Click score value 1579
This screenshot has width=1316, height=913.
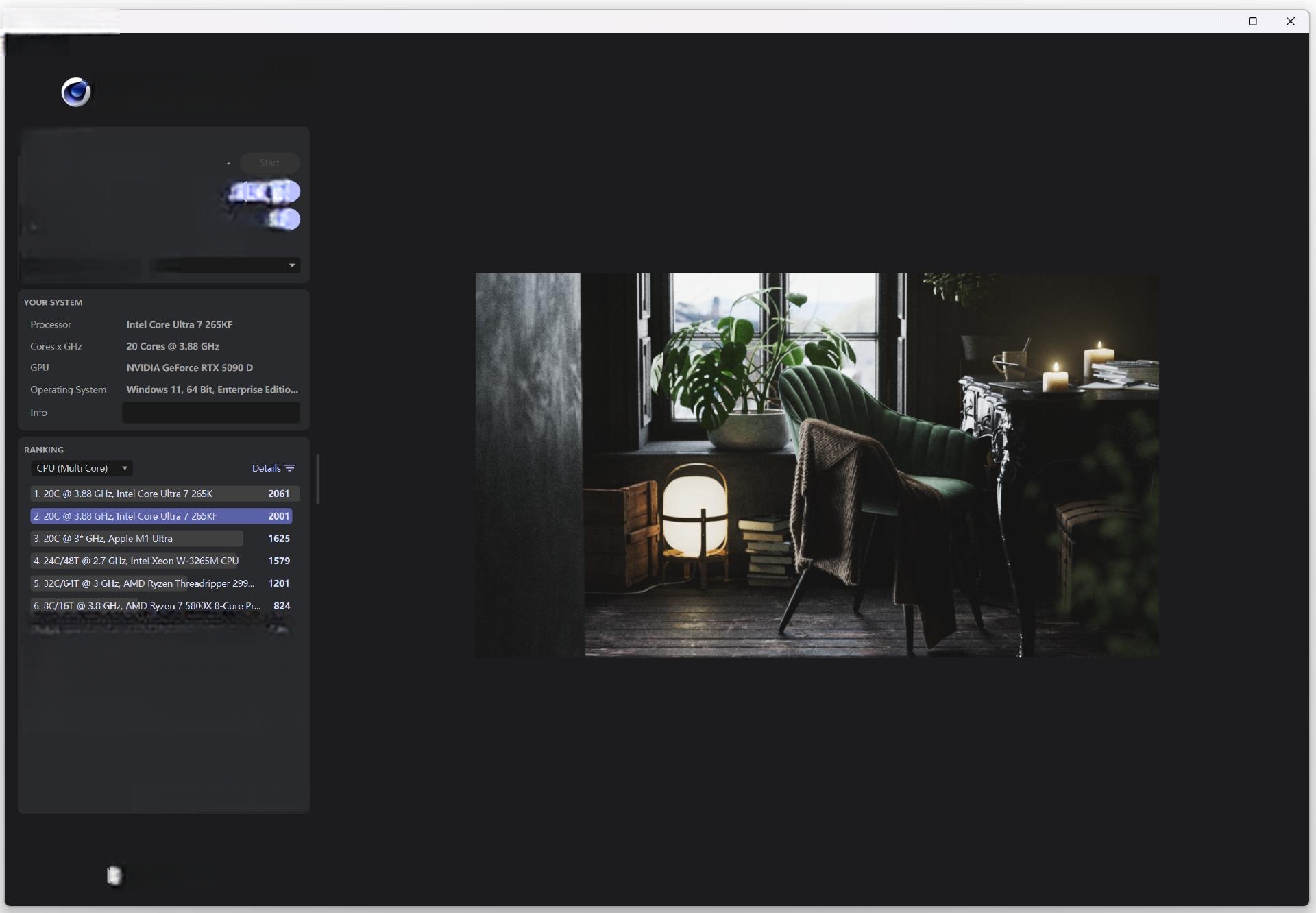coord(278,561)
